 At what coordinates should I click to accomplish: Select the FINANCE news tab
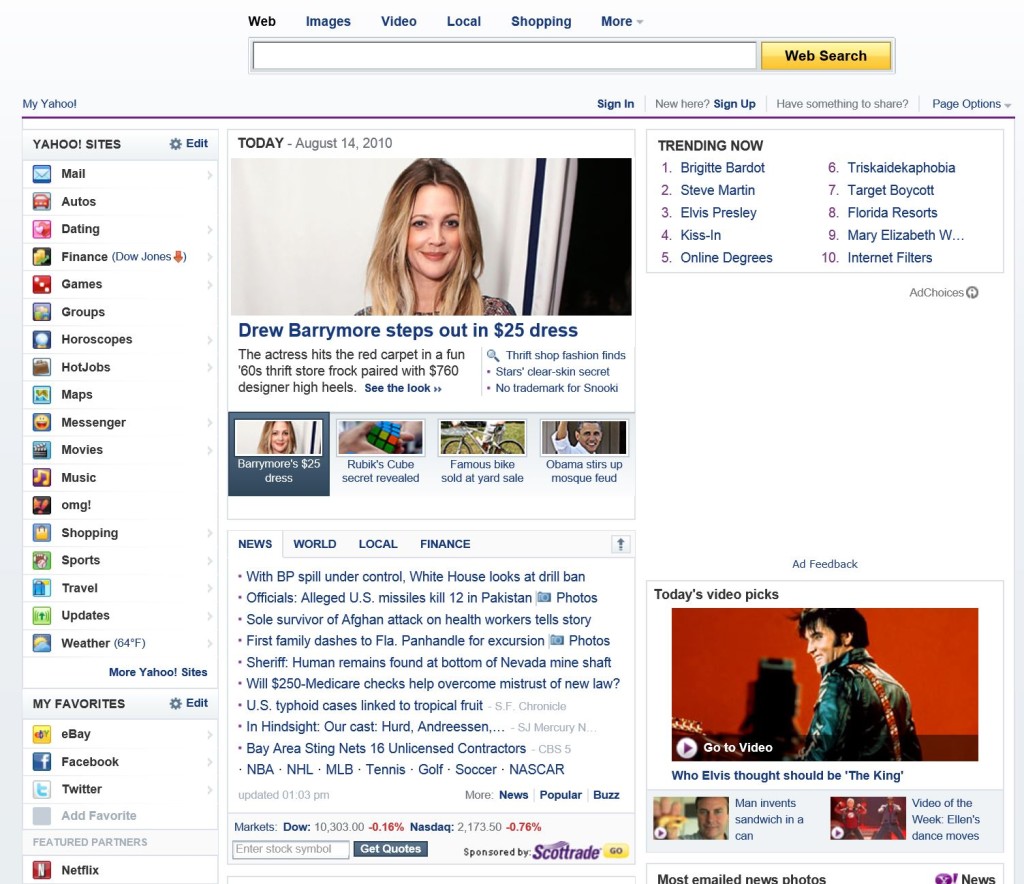coord(445,544)
